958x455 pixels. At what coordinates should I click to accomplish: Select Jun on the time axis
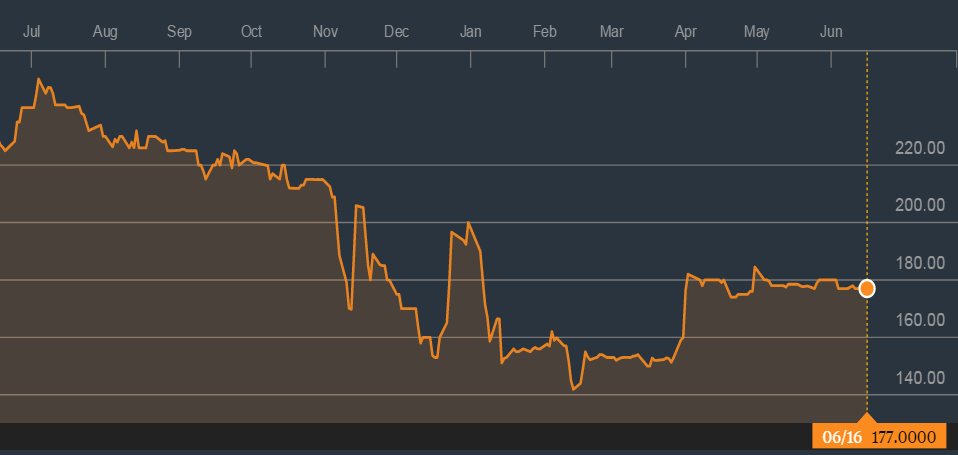[x=831, y=32]
